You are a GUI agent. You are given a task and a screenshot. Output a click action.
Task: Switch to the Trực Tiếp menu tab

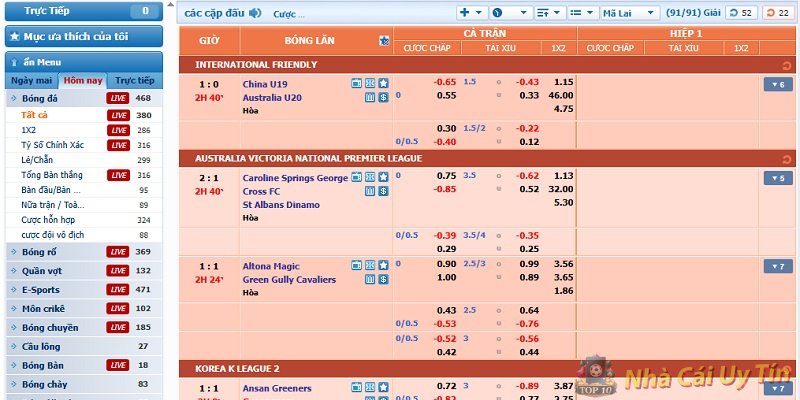point(134,80)
